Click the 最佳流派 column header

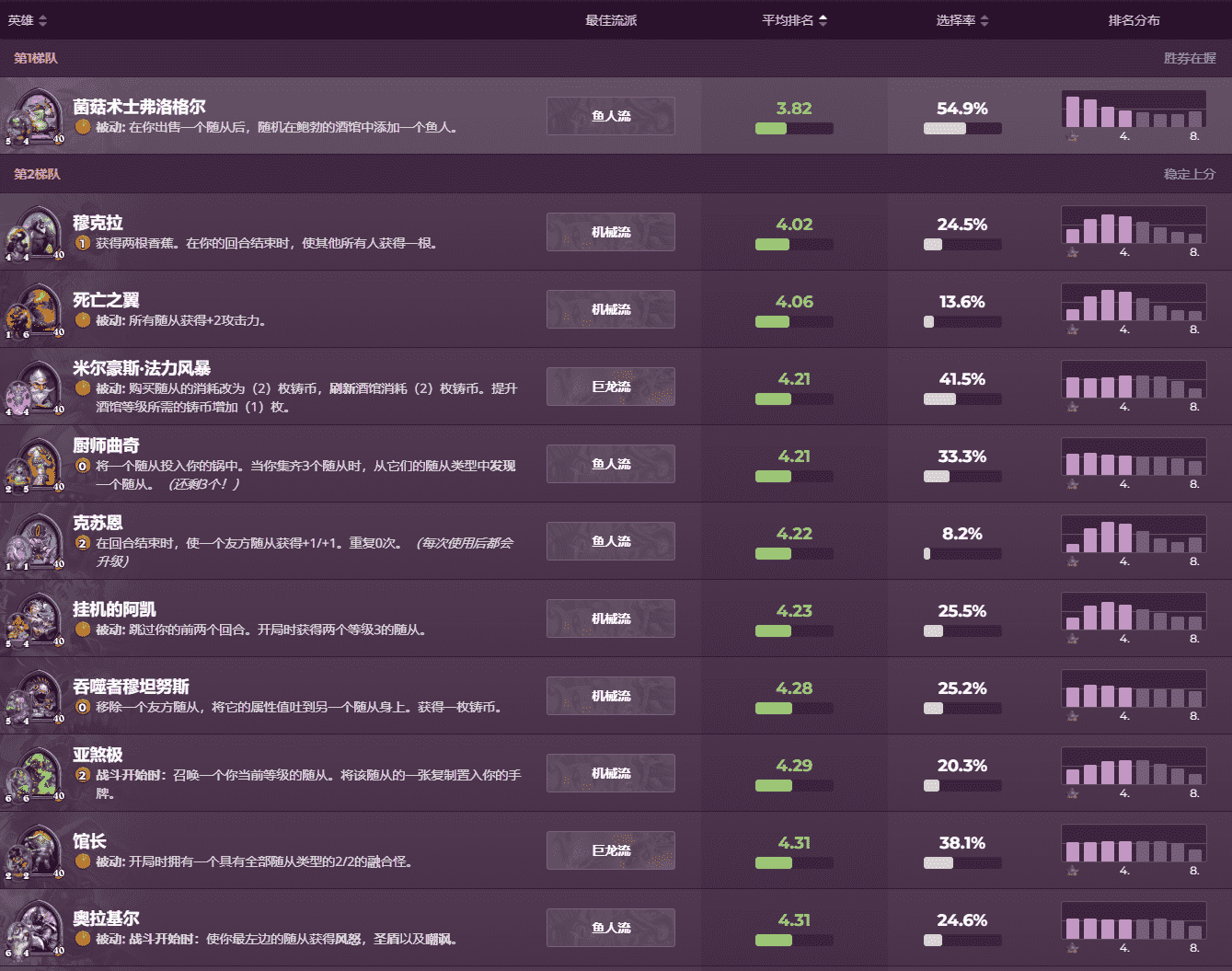click(611, 20)
